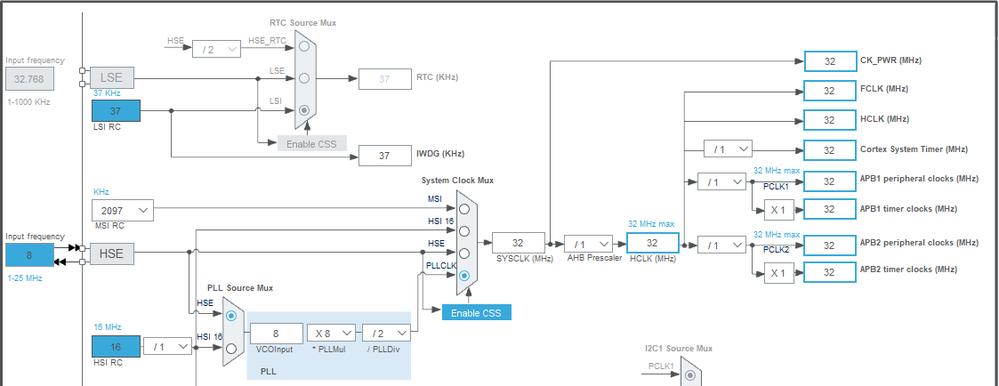Viewport: 999px width, 386px height.
Task: Click the RTC Source Mux label
Action: tap(303, 22)
